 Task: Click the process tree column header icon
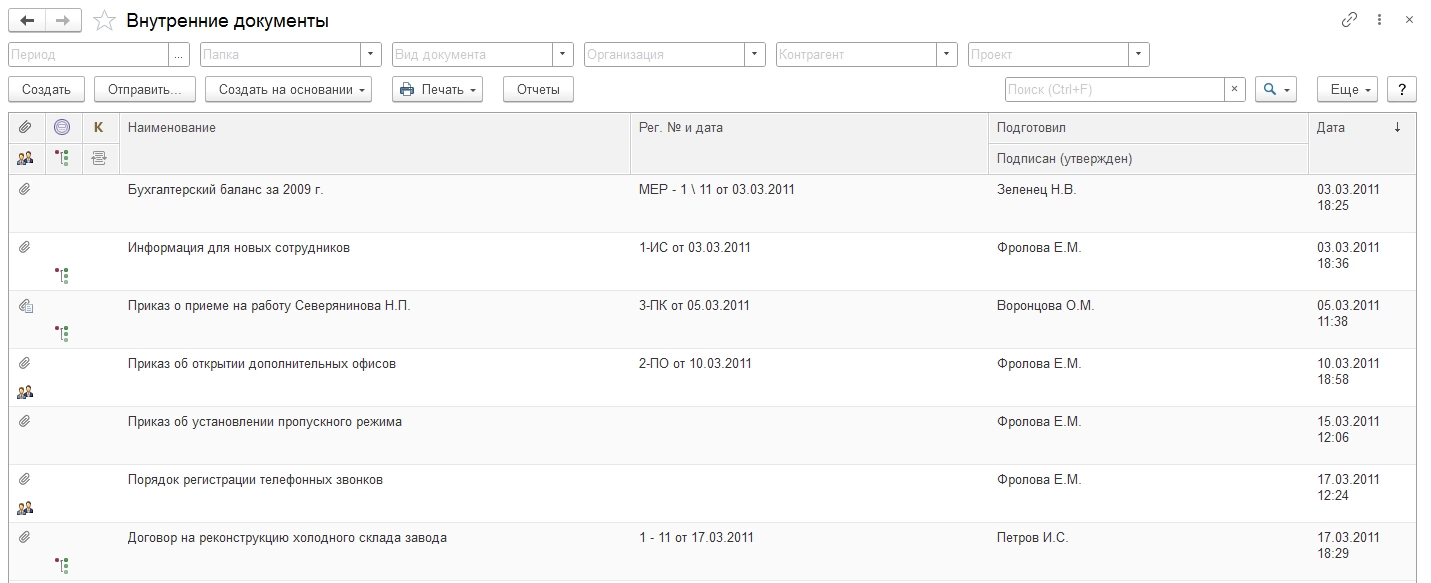tap(62, 157)
